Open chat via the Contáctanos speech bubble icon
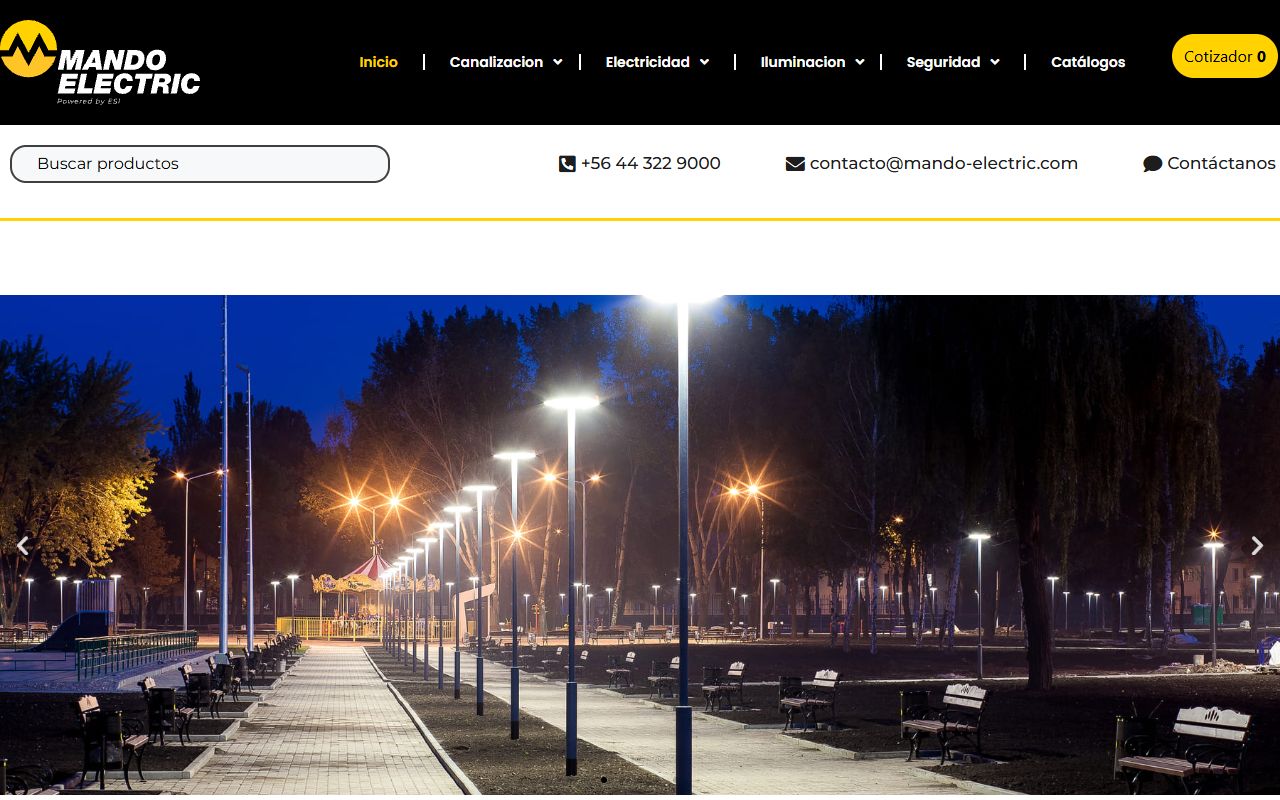This screenshot has width=1280, height=800. (1152, 163)
